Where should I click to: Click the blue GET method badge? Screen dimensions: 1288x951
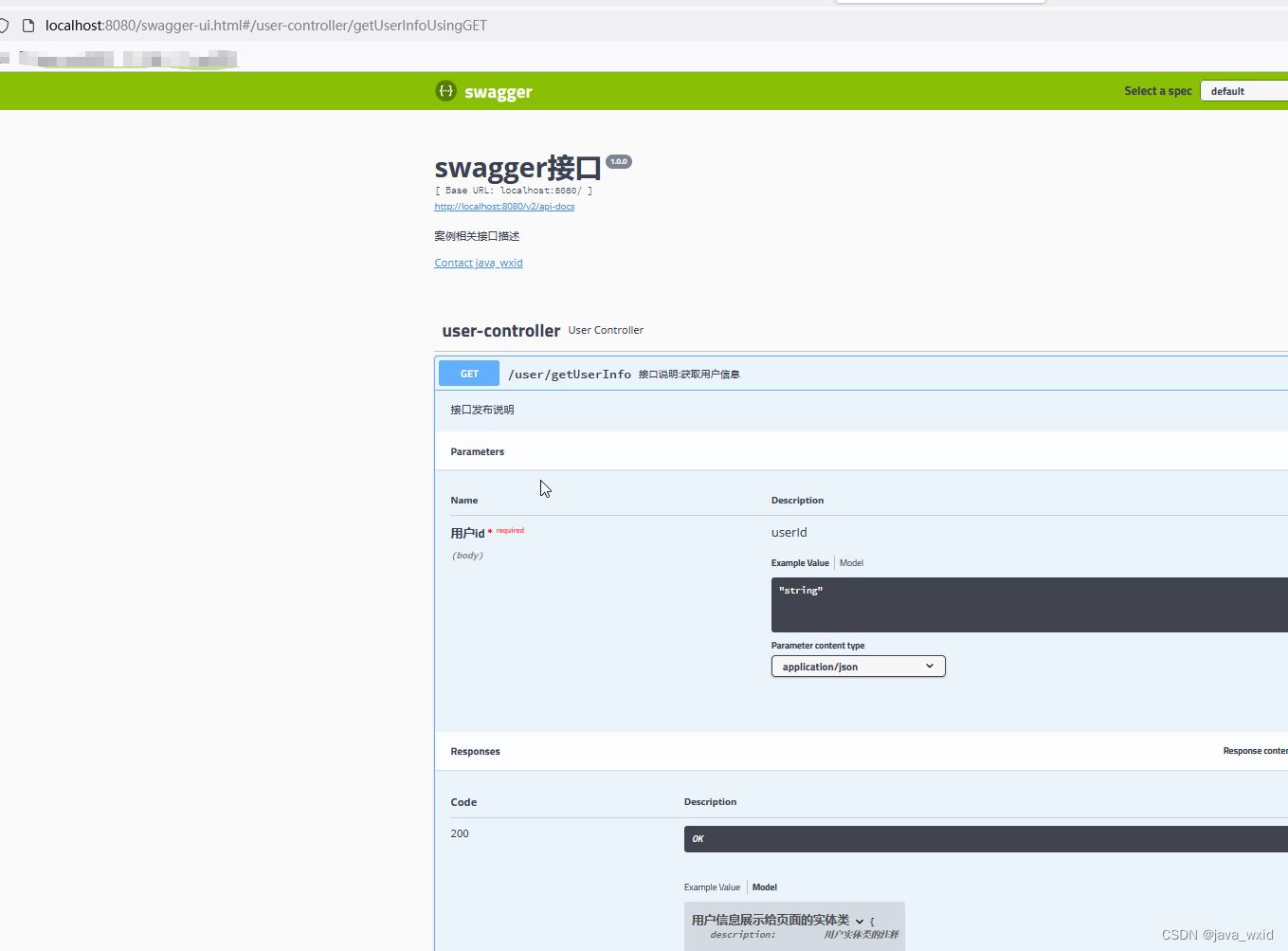469,374
